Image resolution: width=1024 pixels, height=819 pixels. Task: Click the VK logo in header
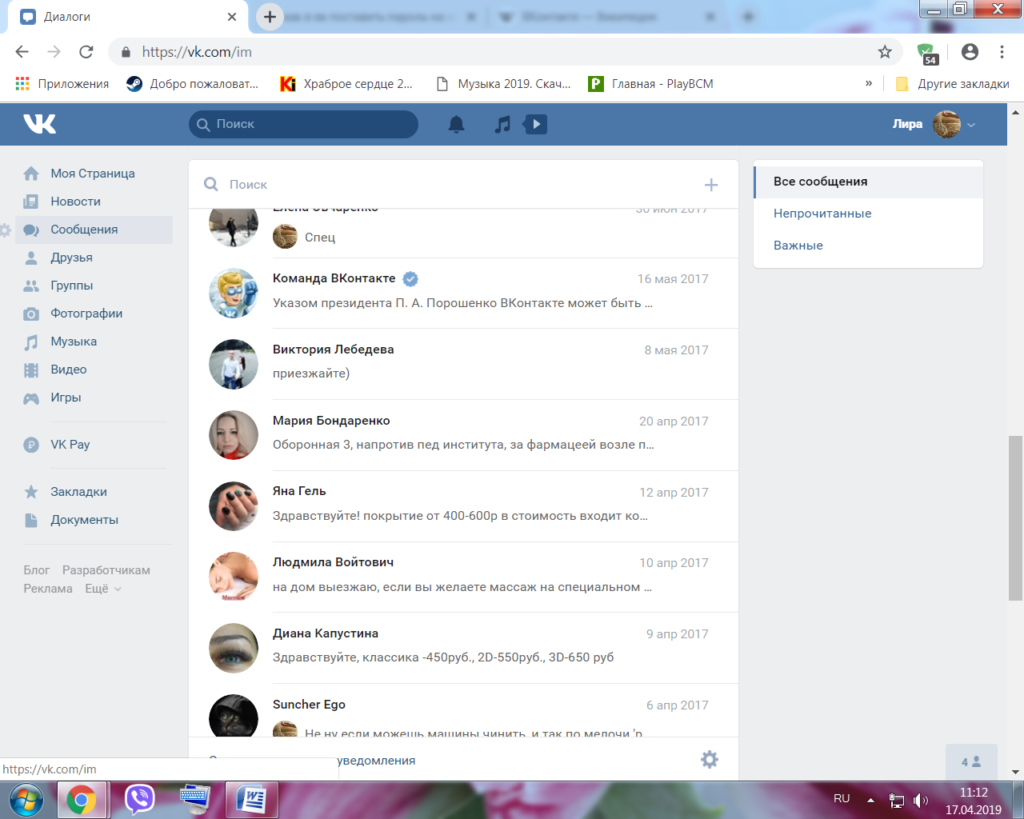[39, 123]
